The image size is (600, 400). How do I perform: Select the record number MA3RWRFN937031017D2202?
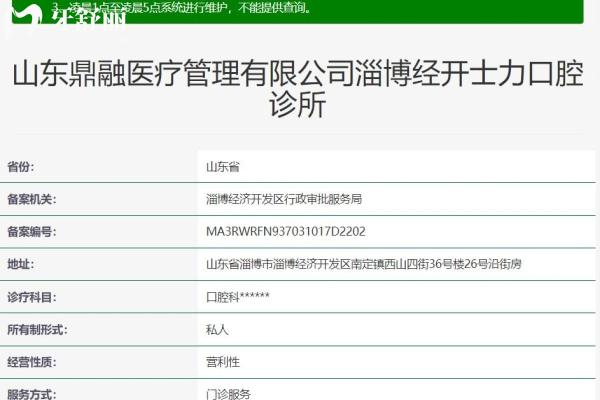pos(286,232)
